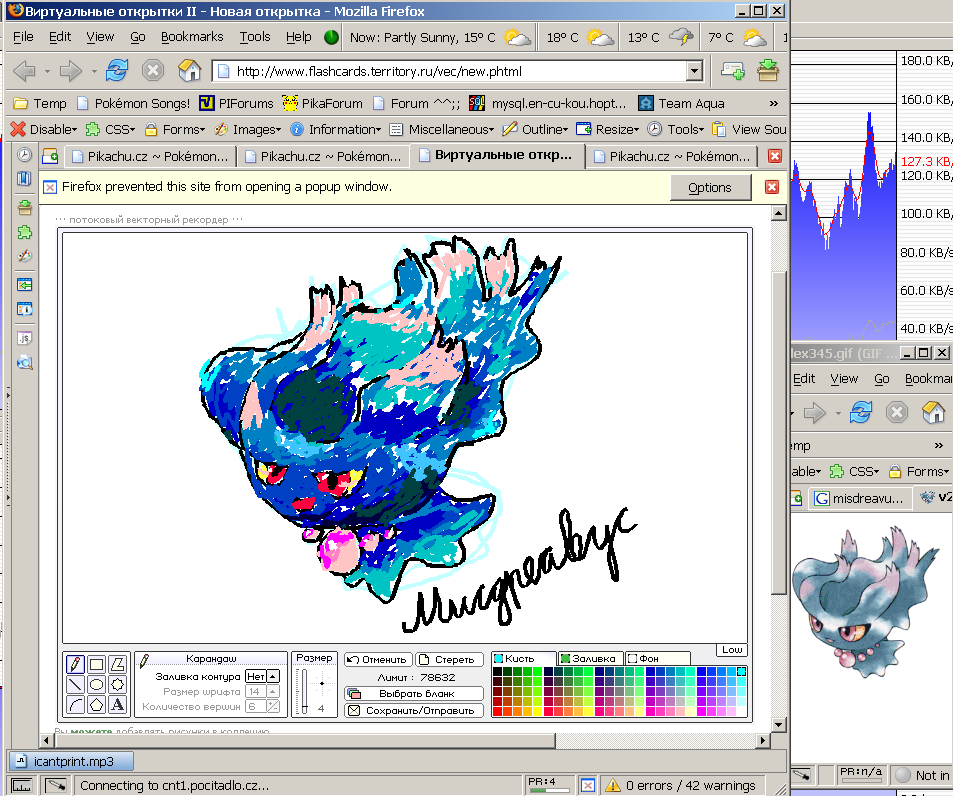Select the curve arc tool

coord(75,705)
